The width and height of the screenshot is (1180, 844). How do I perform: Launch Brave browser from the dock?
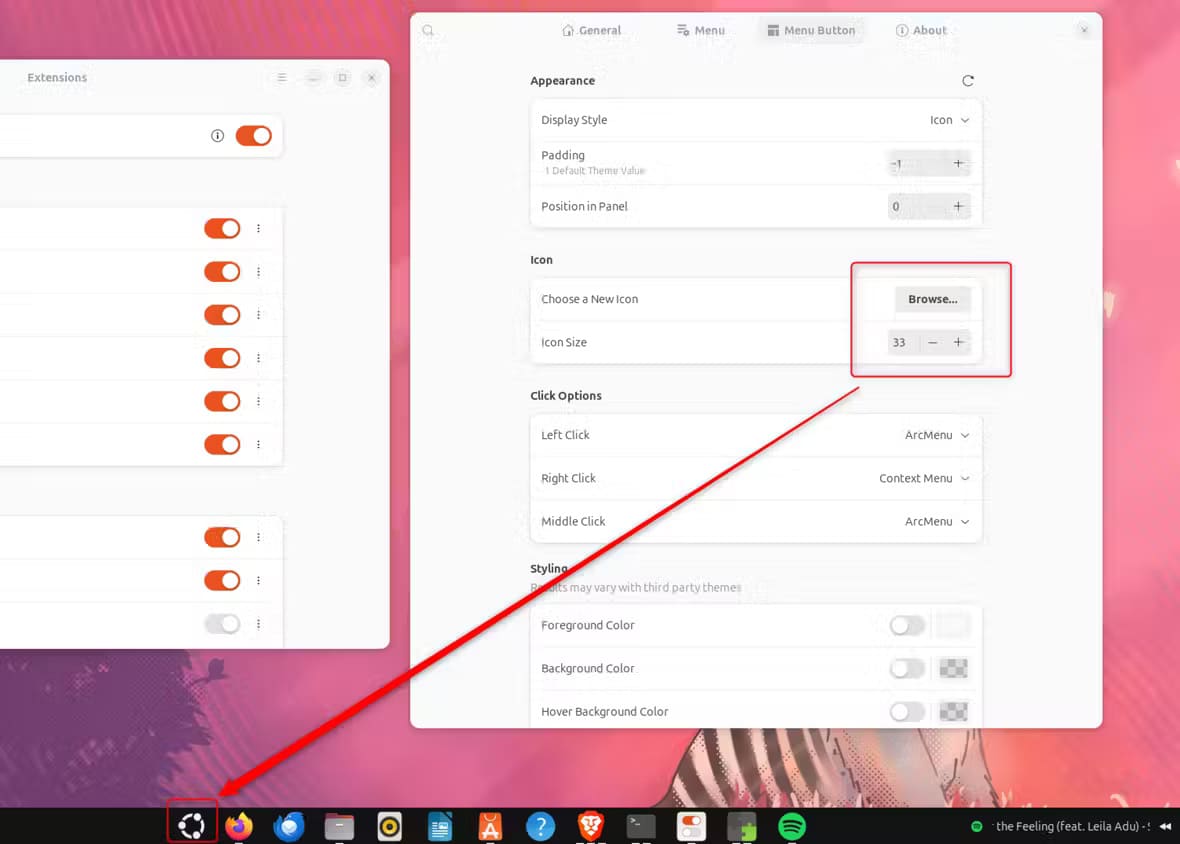[591, 826]
